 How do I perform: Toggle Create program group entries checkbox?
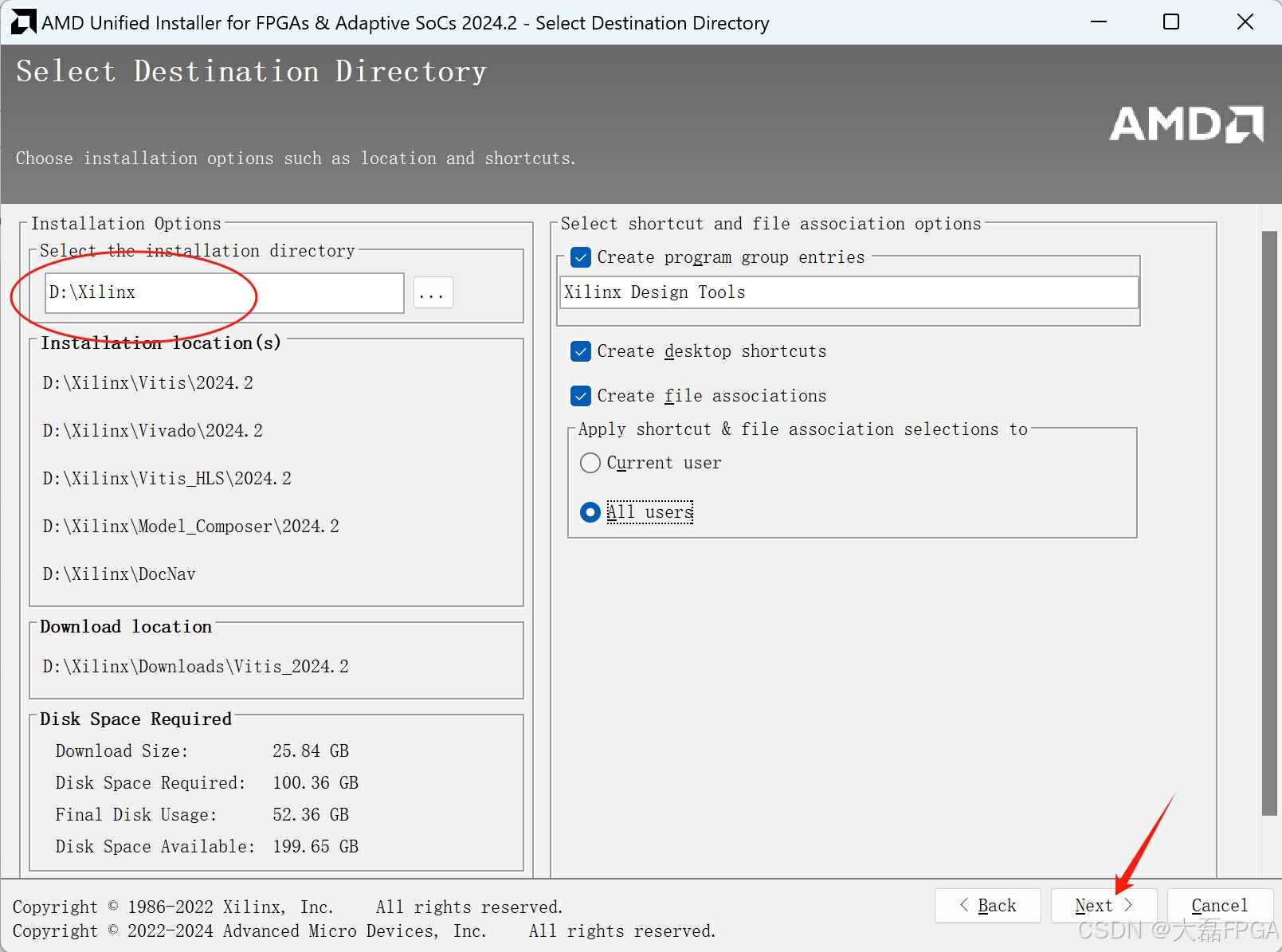click(x=581, y=257)
